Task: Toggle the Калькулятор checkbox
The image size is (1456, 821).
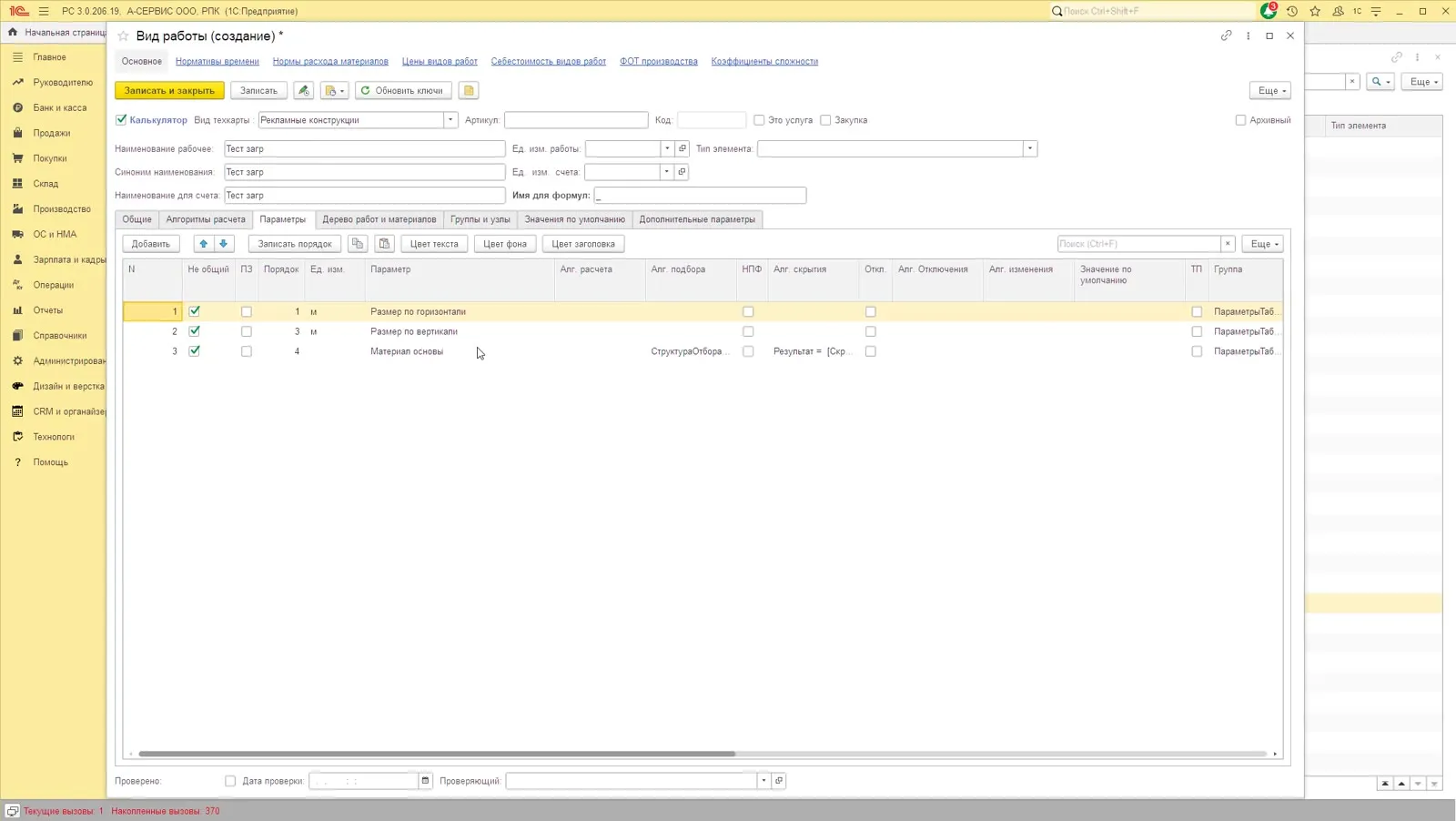Action: pos(121,120)
